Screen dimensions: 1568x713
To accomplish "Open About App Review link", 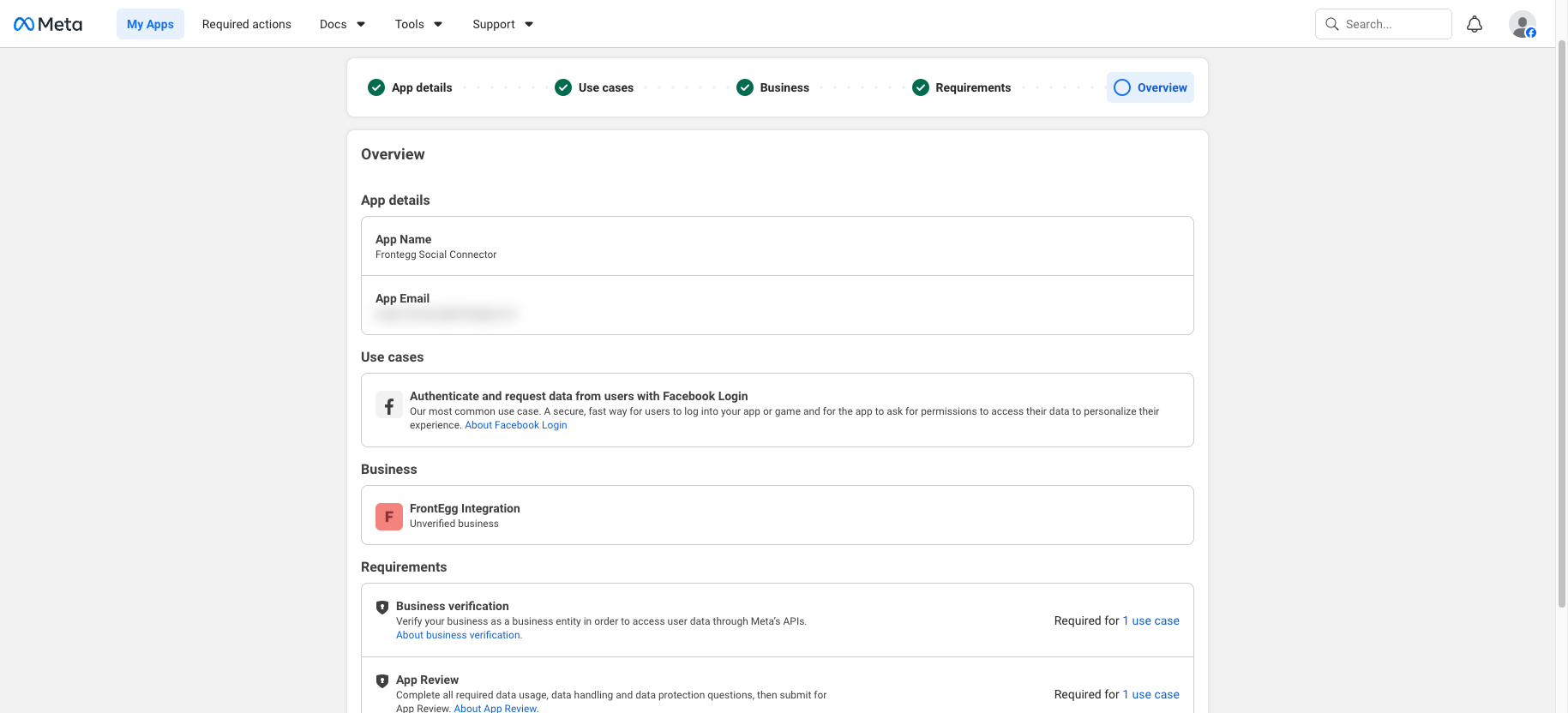I will [x=496, y=708].
